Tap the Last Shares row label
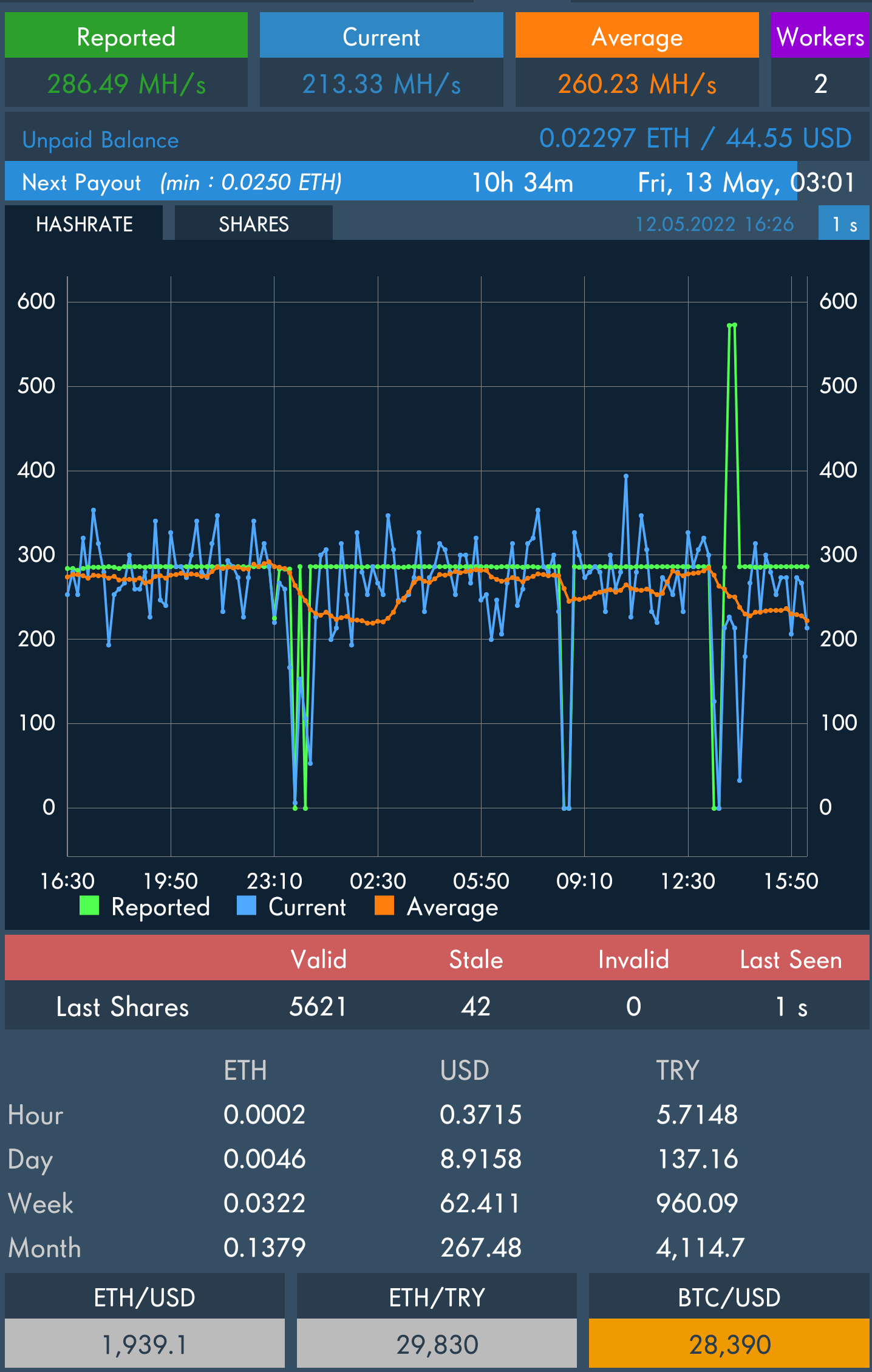The height and width of the screenshot is (1372, 872). pyautogui.click(x=123, y=1007)
